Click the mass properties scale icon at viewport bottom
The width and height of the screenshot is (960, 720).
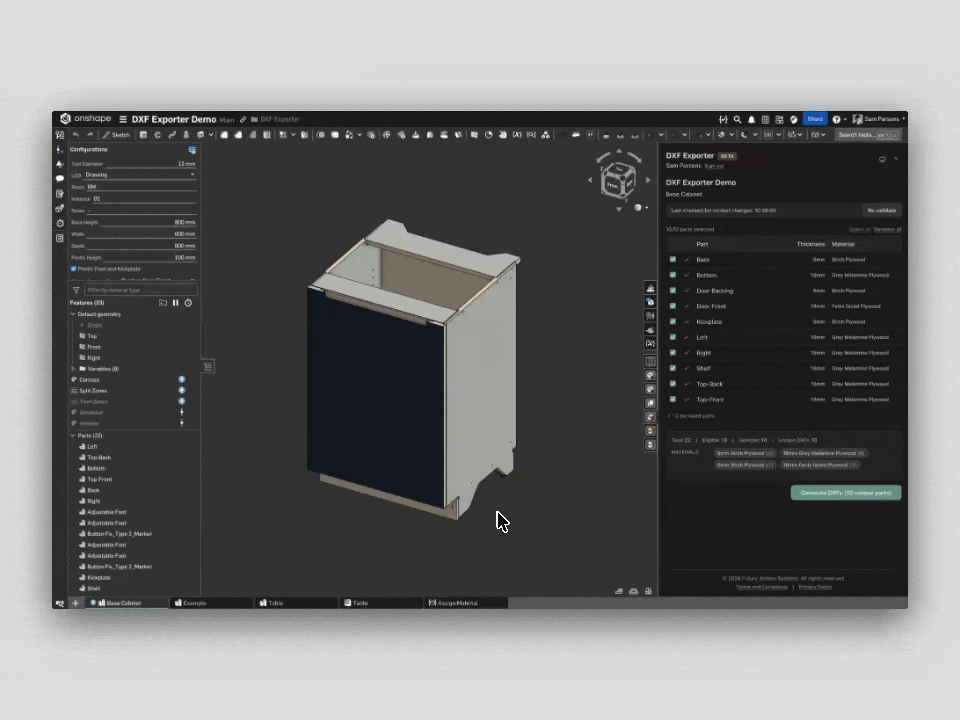point(648,591)
